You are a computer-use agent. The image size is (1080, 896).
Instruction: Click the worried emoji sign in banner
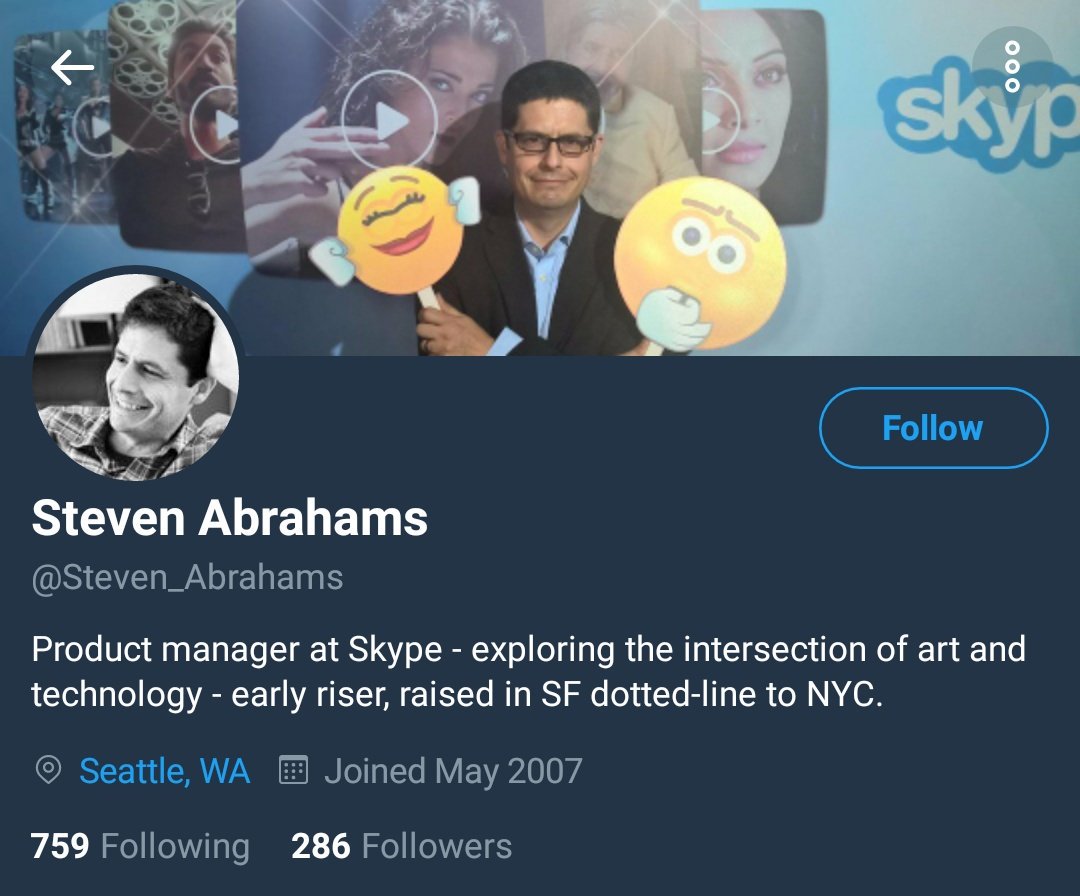coord(698,264)
